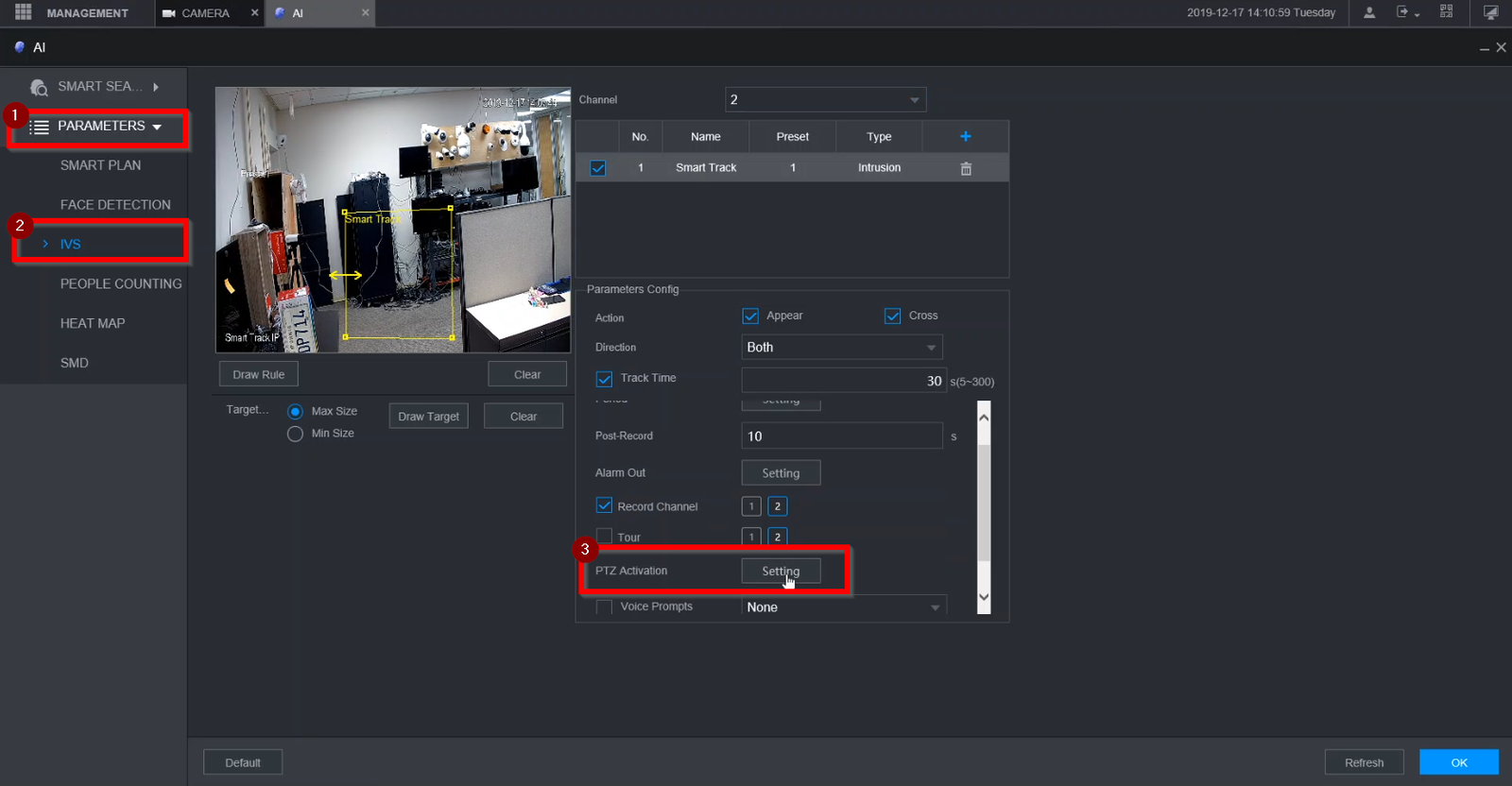Click the blue plus icon to add rule

click(x=965, y=137)
